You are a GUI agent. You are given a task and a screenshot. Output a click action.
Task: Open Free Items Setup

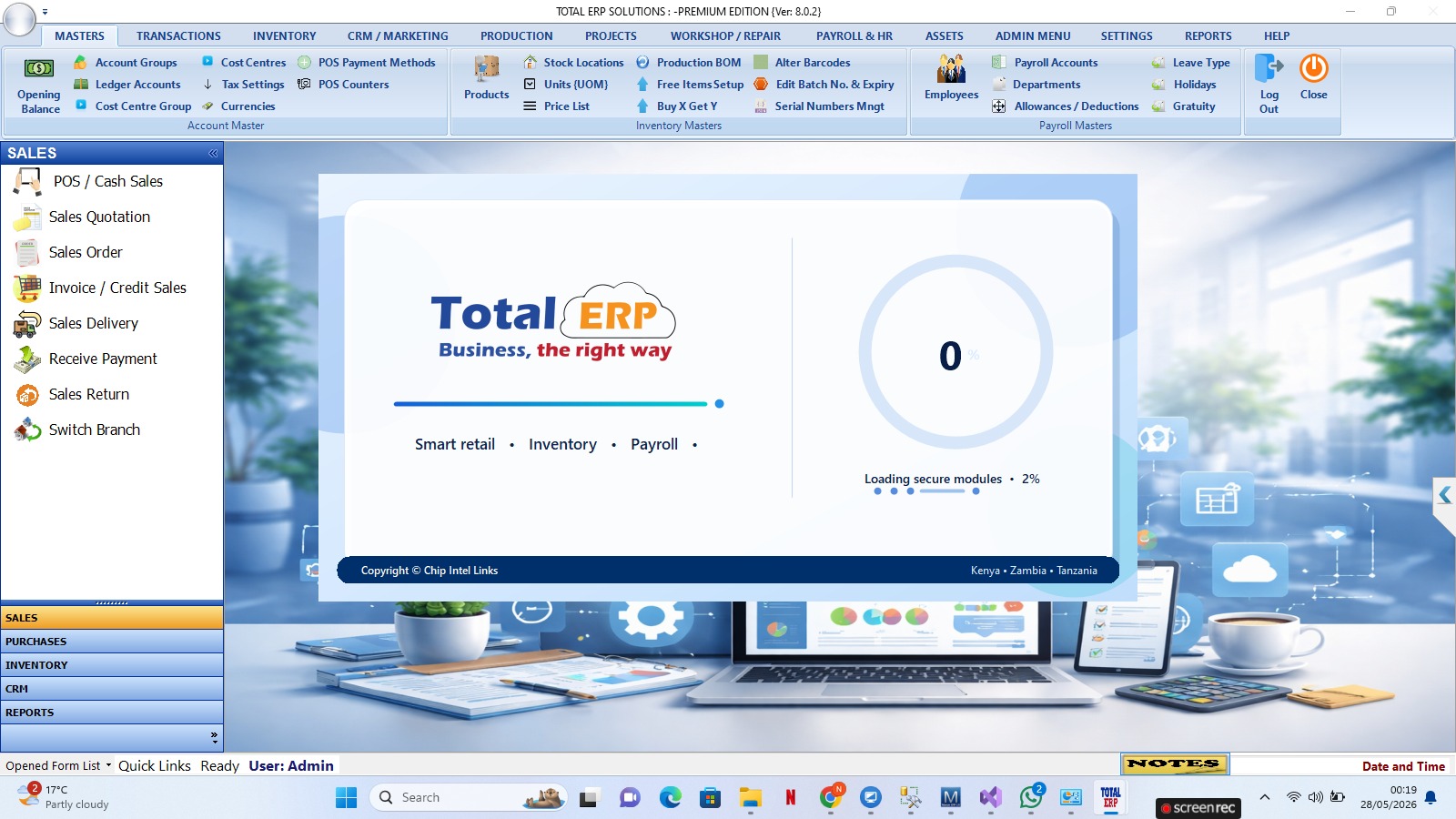(x=690, y=85)
